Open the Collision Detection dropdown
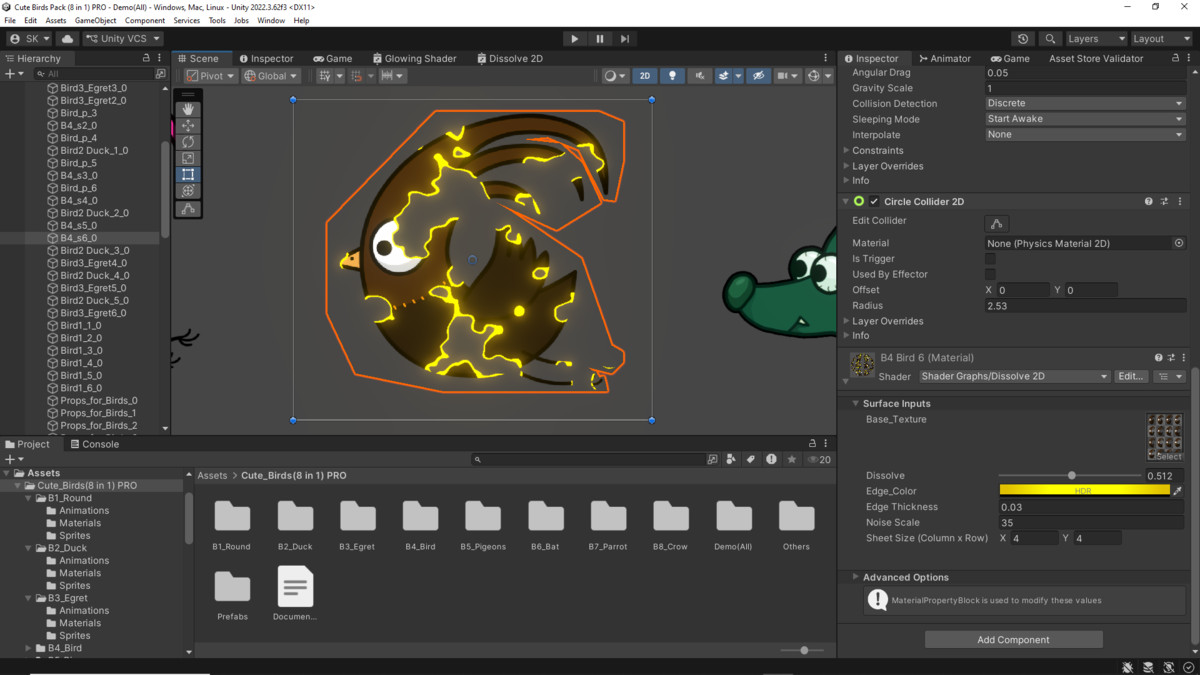This screenshot has width=1200, height=675. click(1085, 103)
